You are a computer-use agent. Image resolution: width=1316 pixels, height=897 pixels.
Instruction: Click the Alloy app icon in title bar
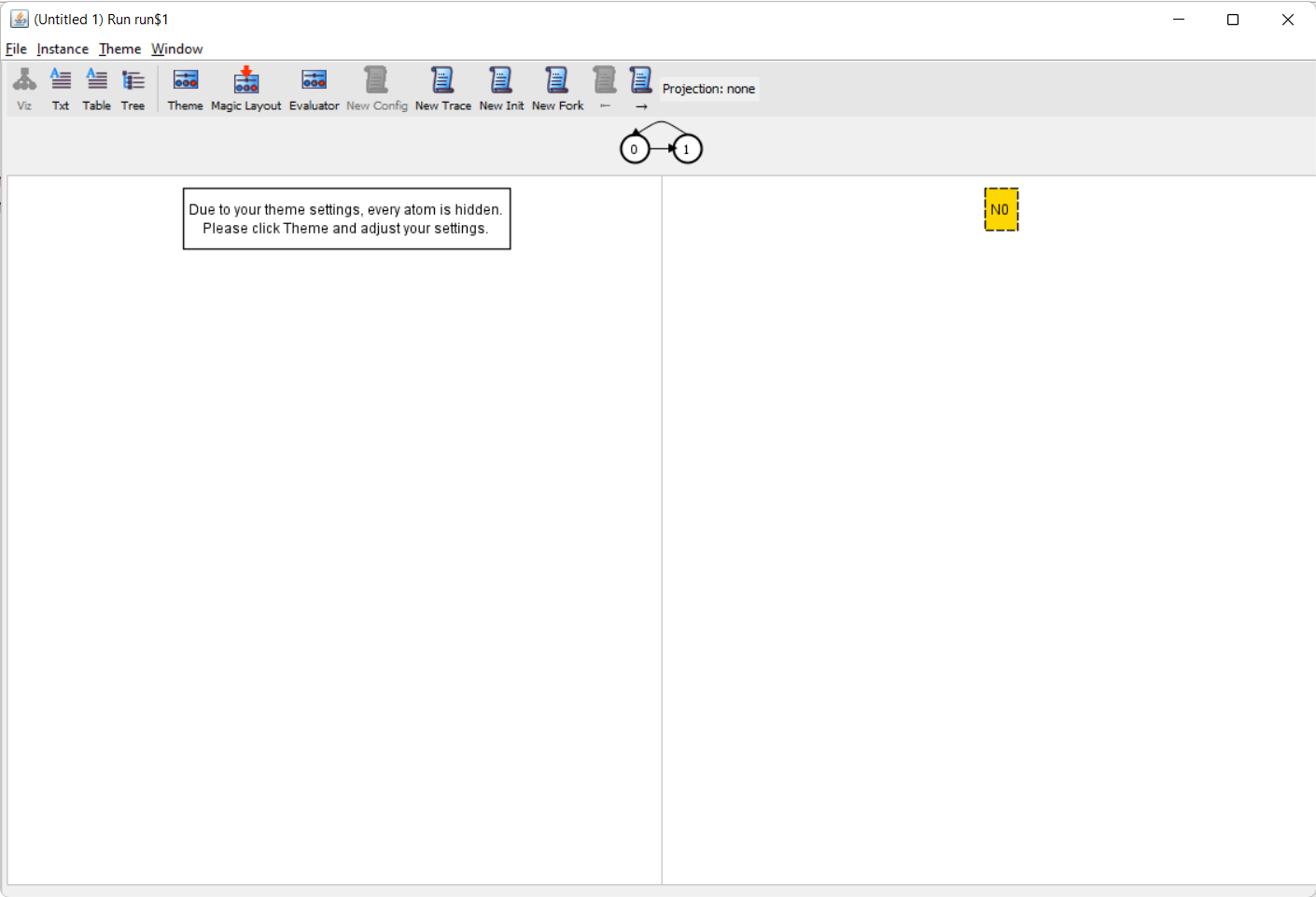[x=20, y=19]
